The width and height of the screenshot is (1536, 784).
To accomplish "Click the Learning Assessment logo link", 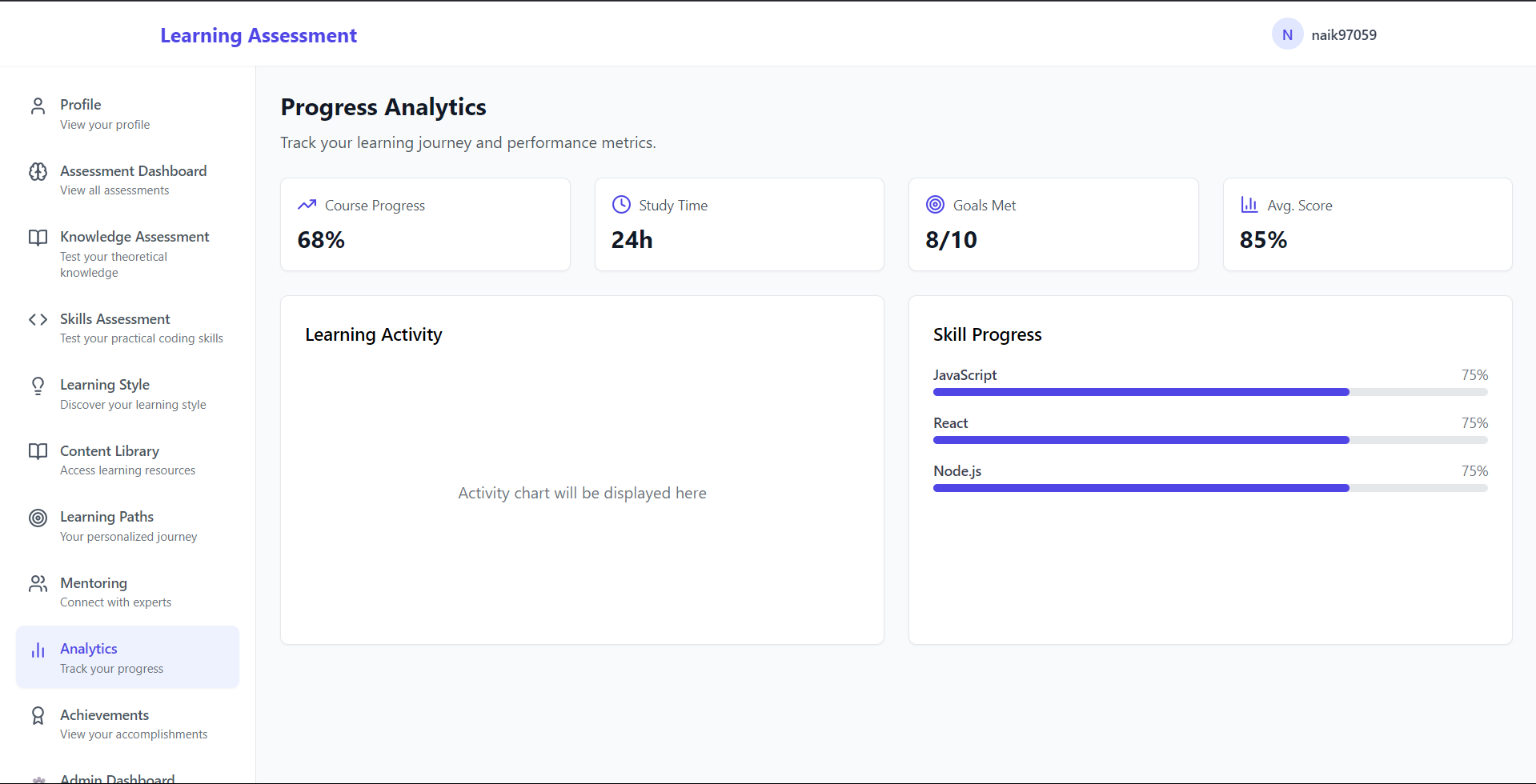I will click(259, 35).
